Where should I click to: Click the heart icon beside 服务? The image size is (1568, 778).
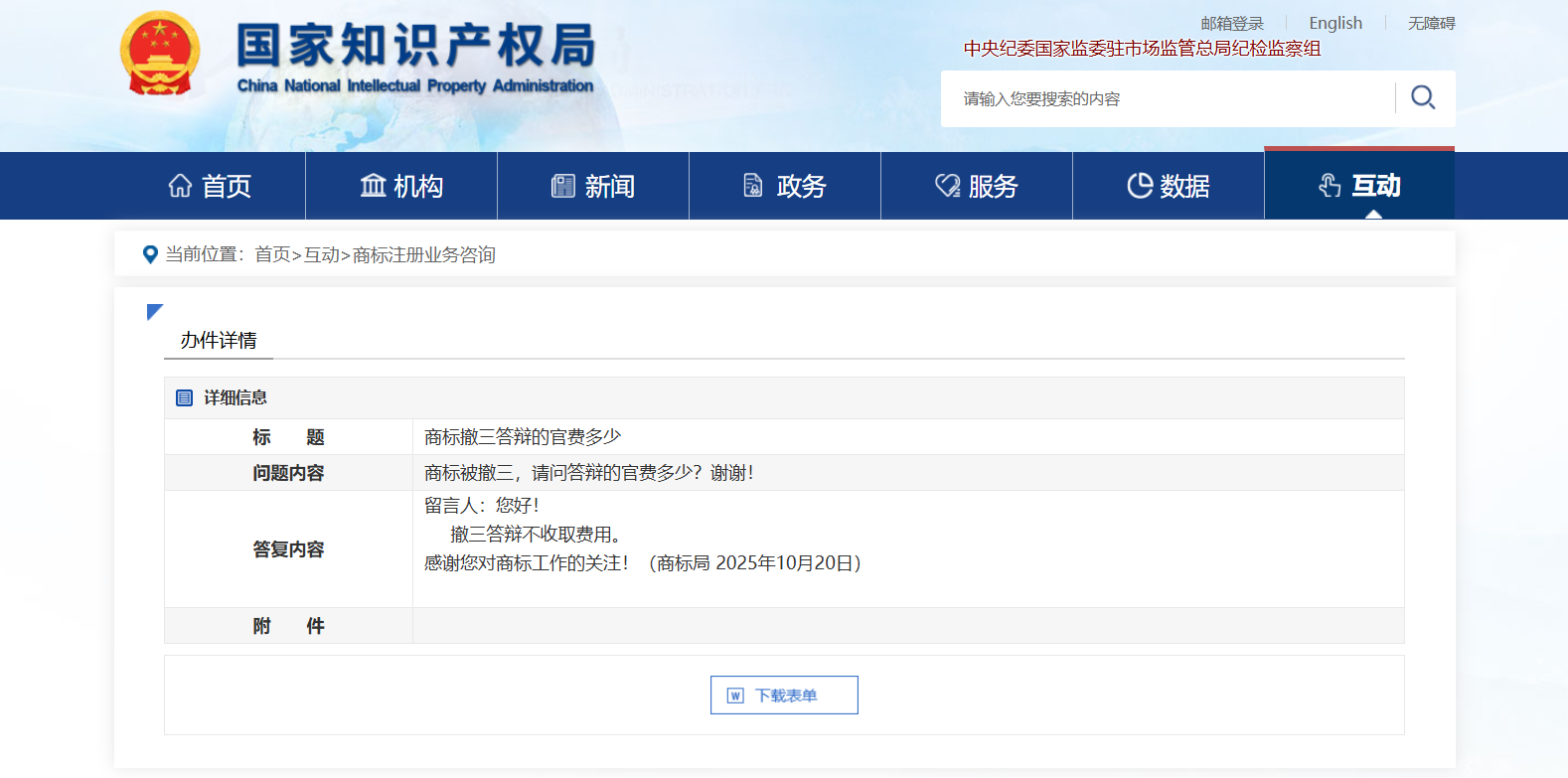tap(947, 186)
